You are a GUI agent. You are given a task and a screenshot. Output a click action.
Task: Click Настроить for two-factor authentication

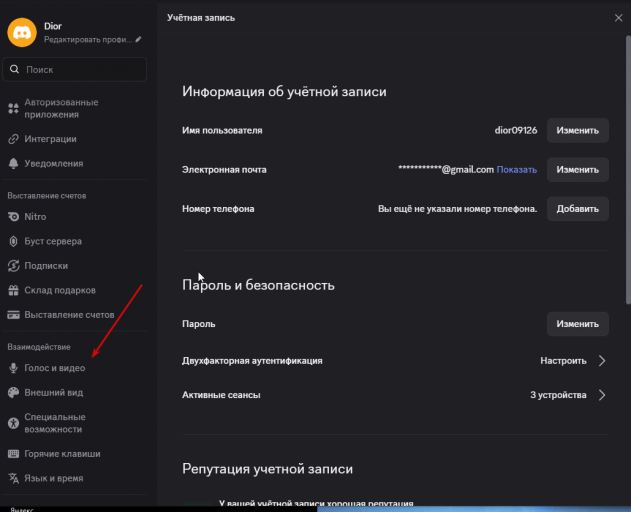pos(563,361)
